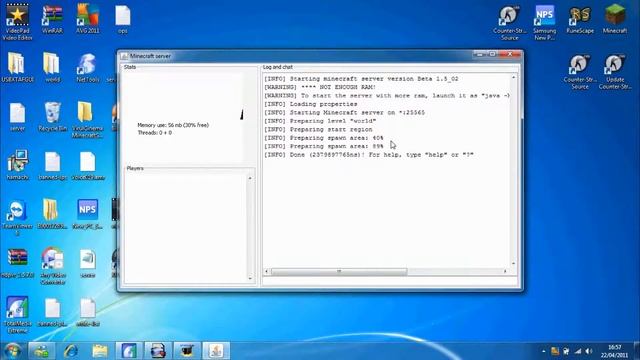Click the log horizontal scrollbar thumb
The height and width of the screenshot is (360, 640).
[x=339, y=271]
